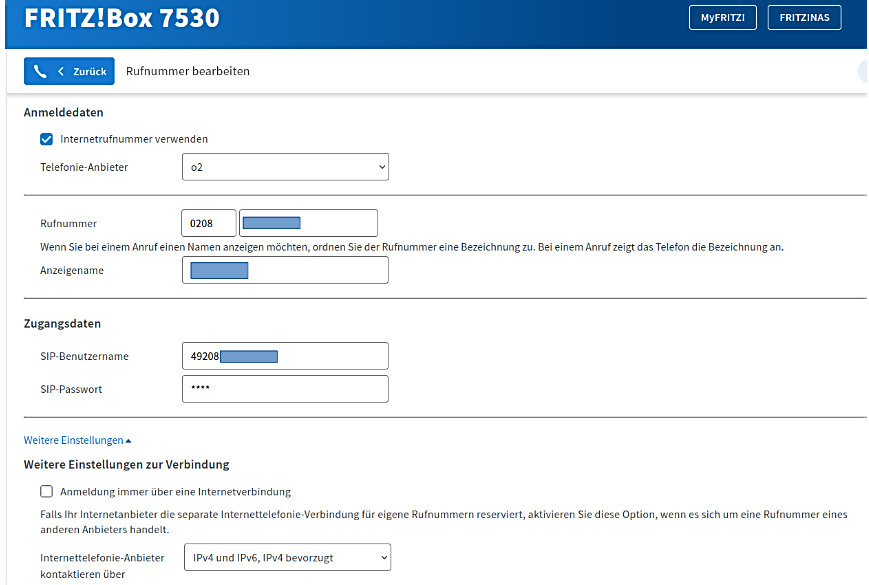Open the IPv4 und IPv6 protocol dropdown

tap(287, 557)
